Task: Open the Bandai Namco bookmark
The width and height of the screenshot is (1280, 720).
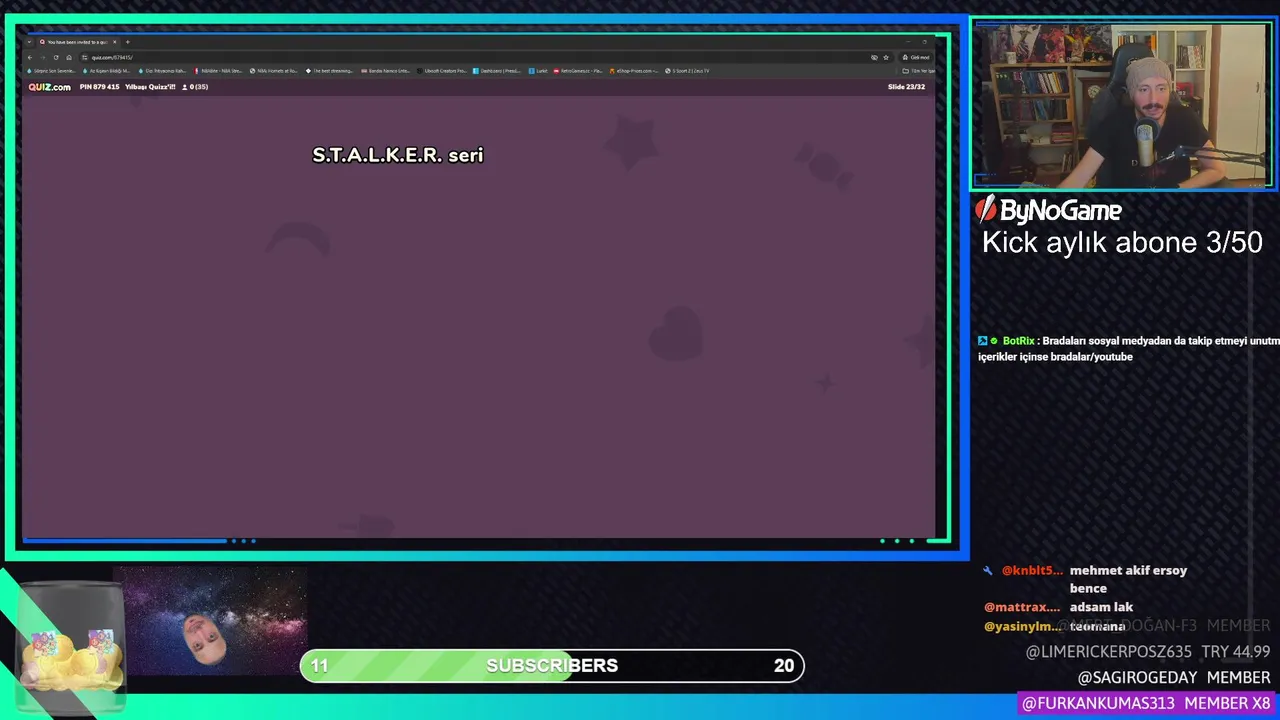Action: coord(385,71)
